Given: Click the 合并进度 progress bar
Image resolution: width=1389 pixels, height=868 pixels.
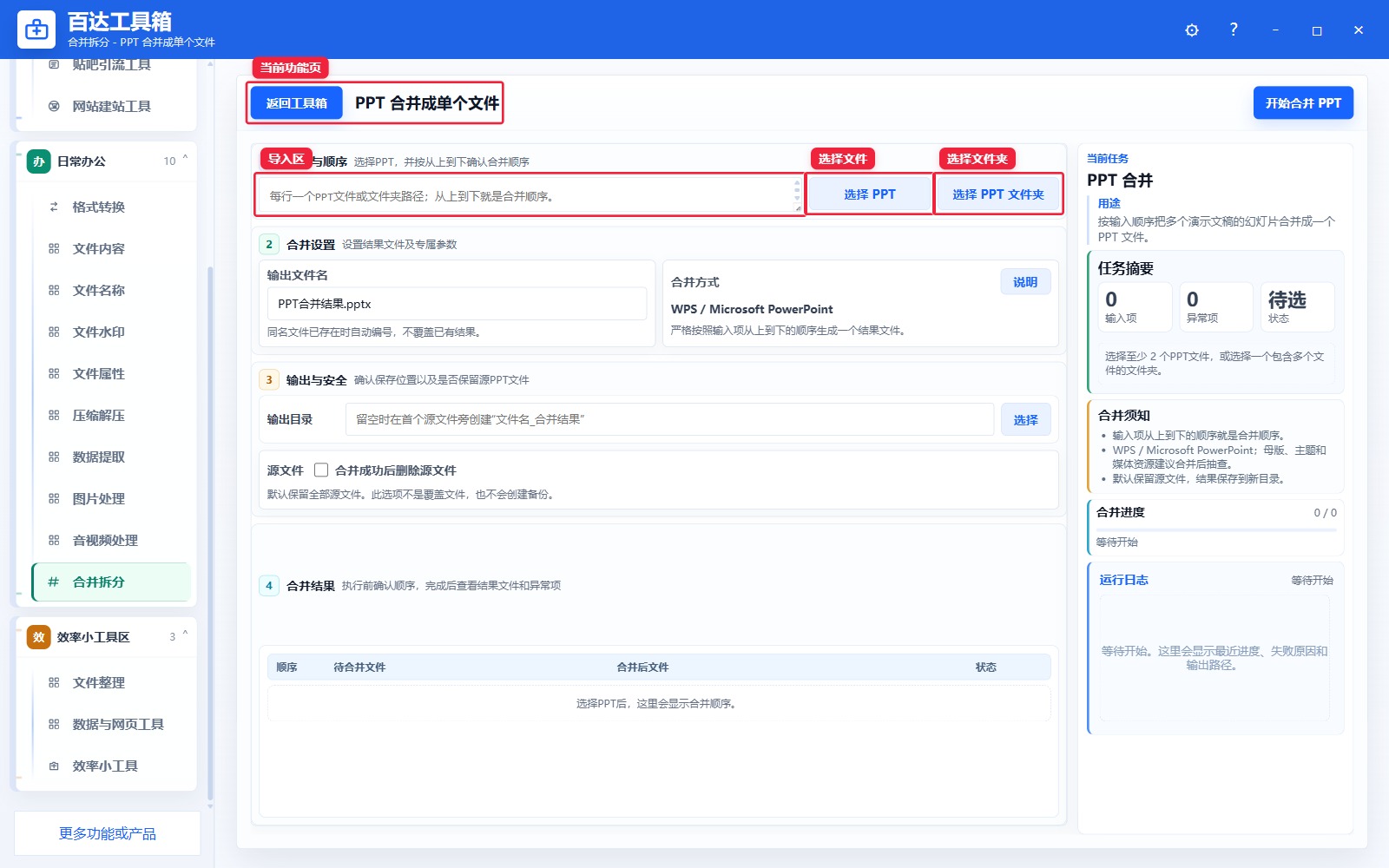Looking at the screenshot, I should (1216, 529).
